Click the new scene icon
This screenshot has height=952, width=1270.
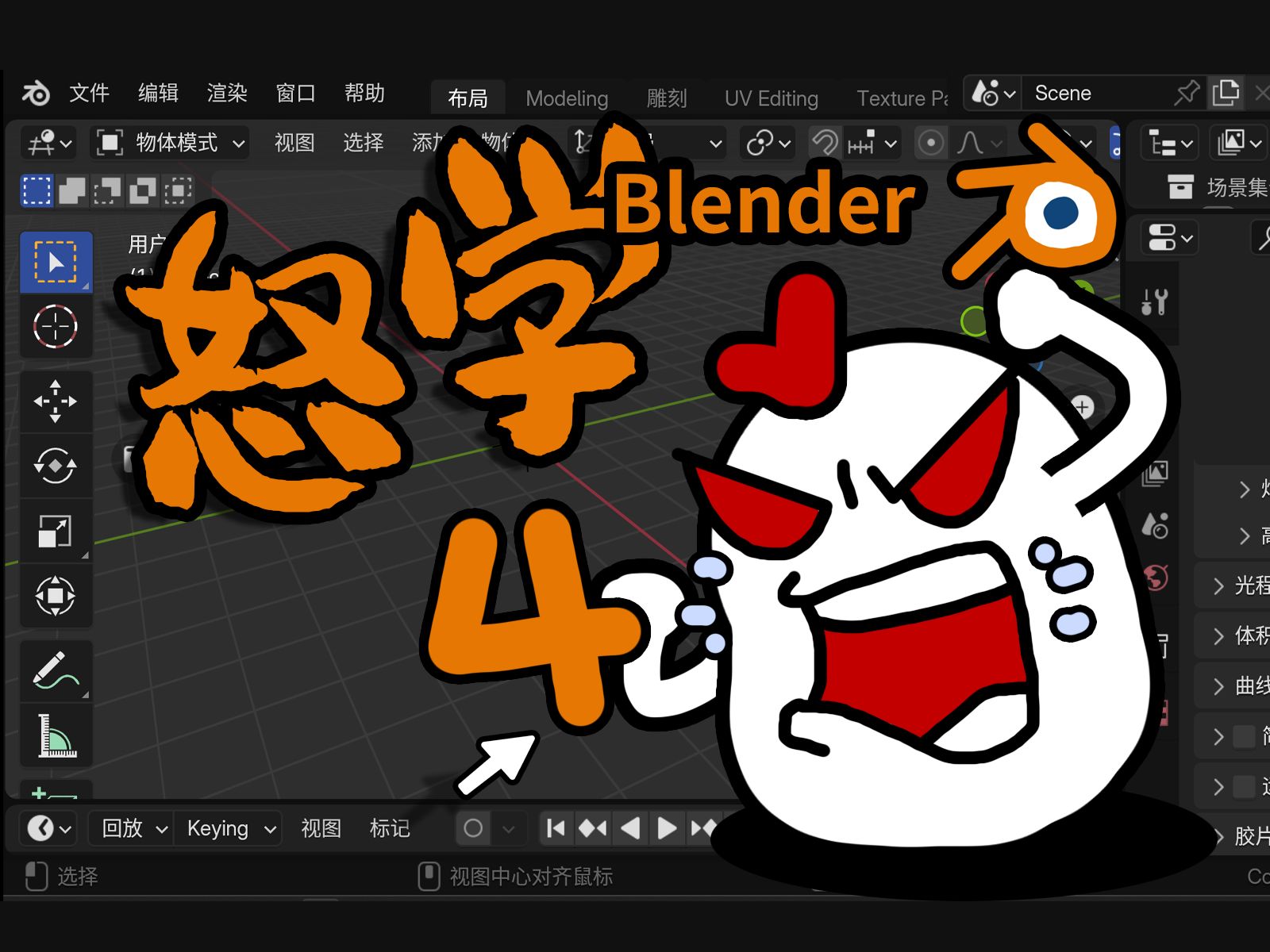[x=1226, y=94]
